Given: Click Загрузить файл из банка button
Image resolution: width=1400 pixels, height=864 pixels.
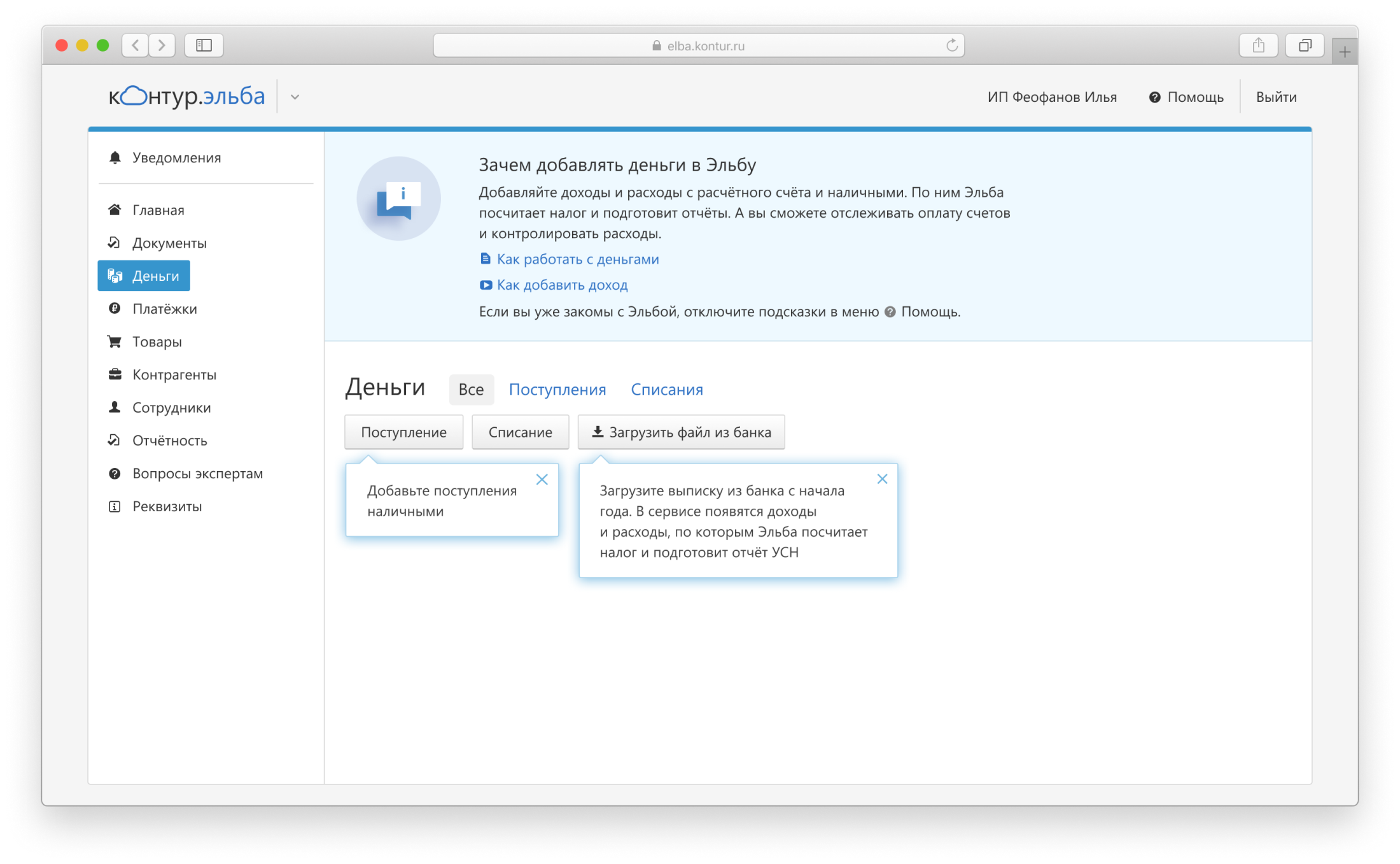Looking at the screenshot, I should [x=681, y=432].
